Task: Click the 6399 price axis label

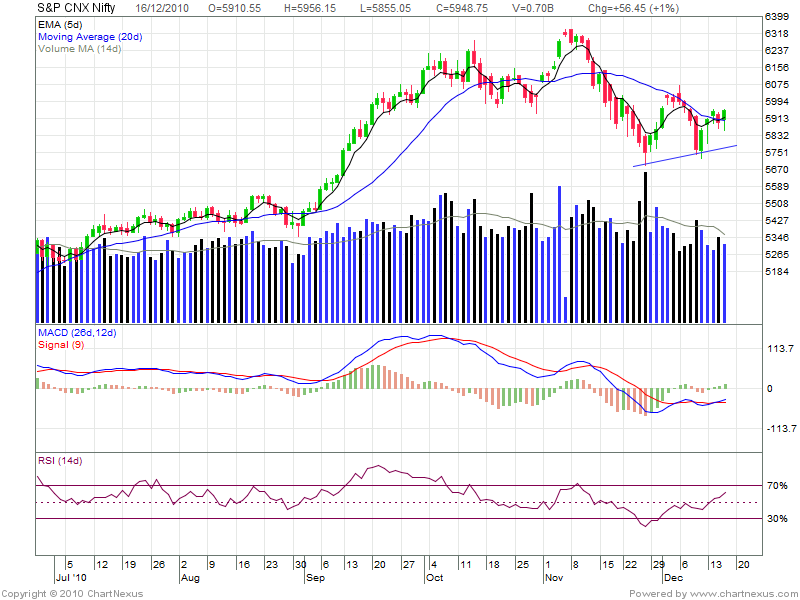Action: point(778,17)
